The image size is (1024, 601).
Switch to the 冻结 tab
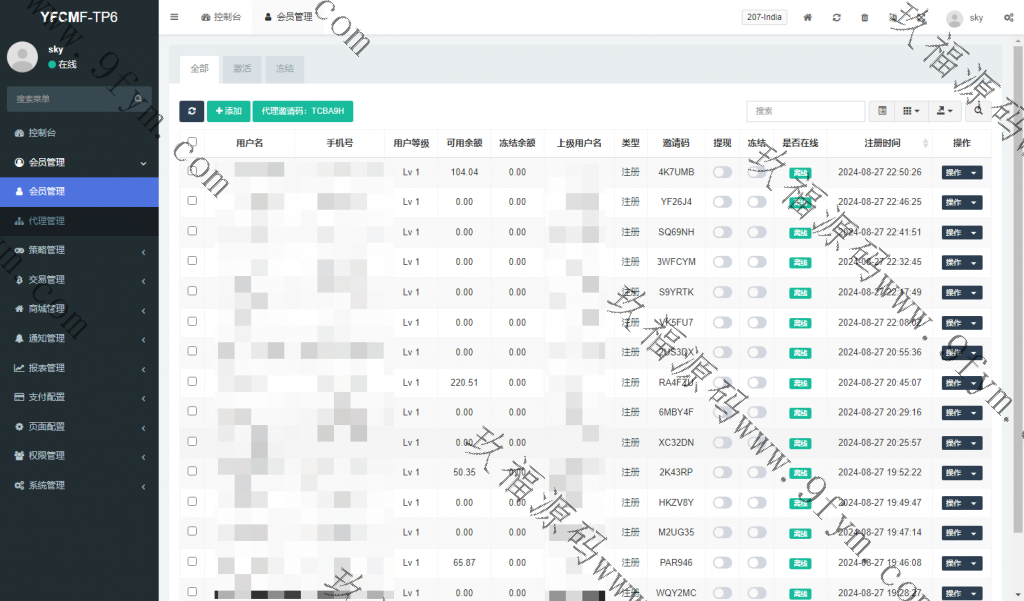point(285,69)
